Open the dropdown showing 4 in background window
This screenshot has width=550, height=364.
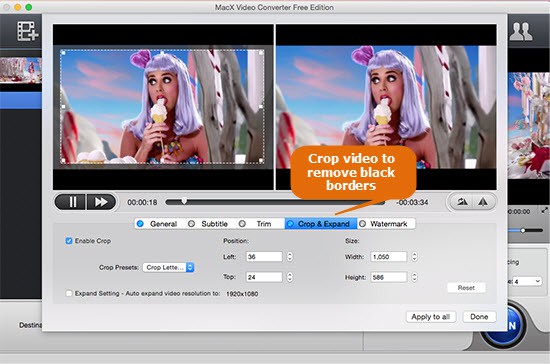[527, 281]
